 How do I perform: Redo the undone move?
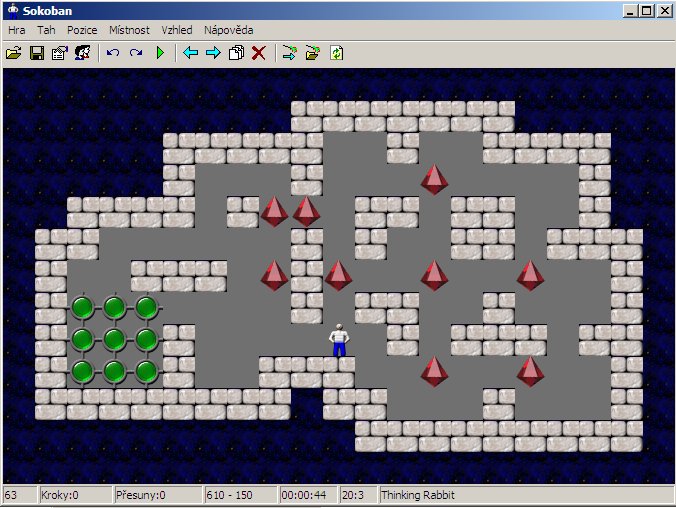click(x=136, y=53)
